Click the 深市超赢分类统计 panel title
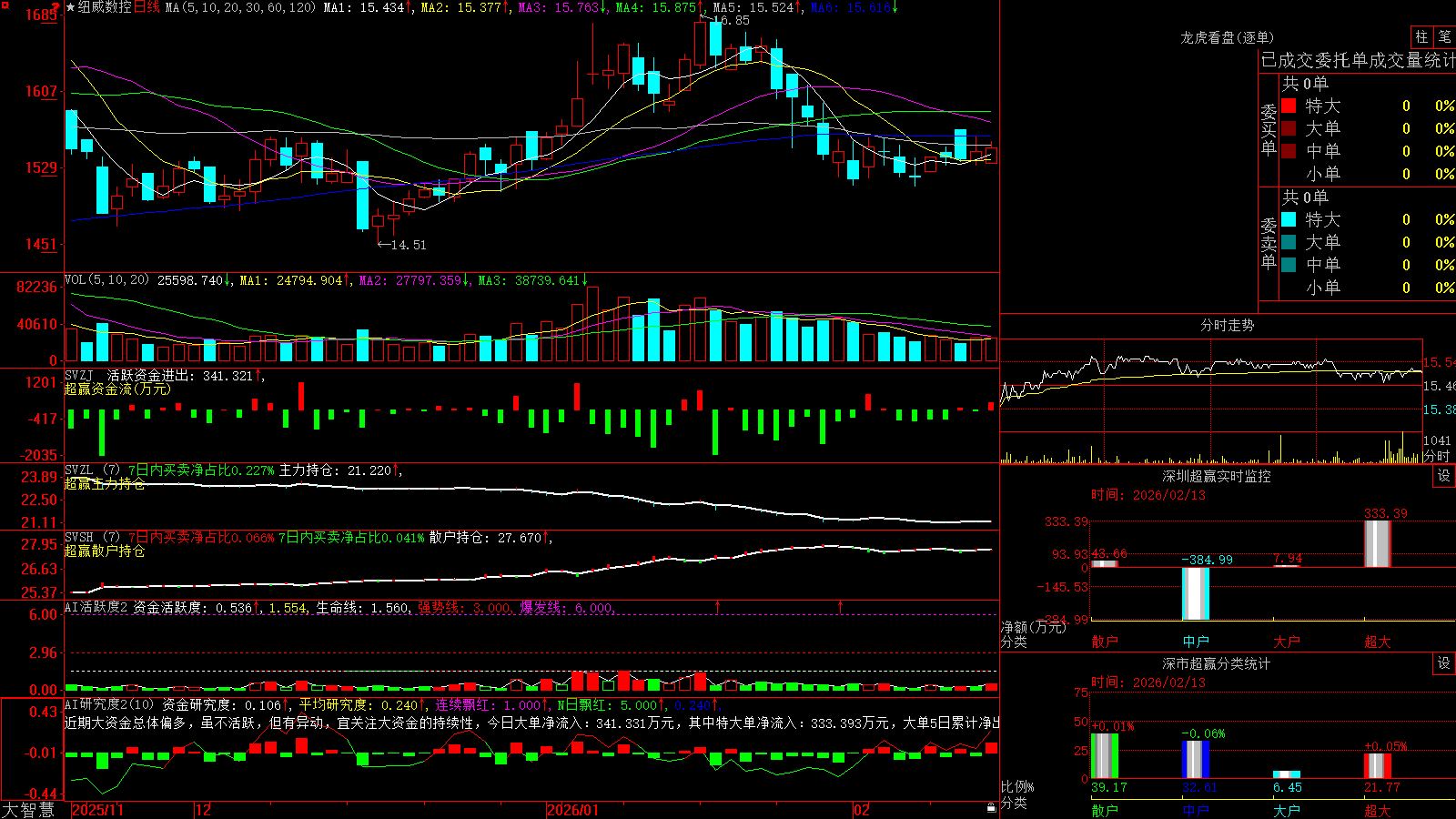Image resolution: width=1456 pixels, height=819 pixels. coord(1217,663)
